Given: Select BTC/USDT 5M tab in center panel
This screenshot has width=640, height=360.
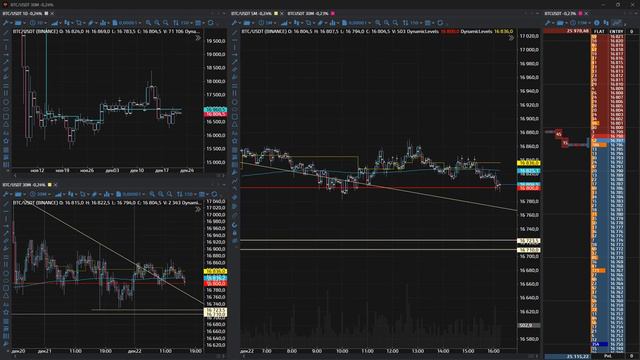Looking at the screenshot, I should click(x=251, y=13).
